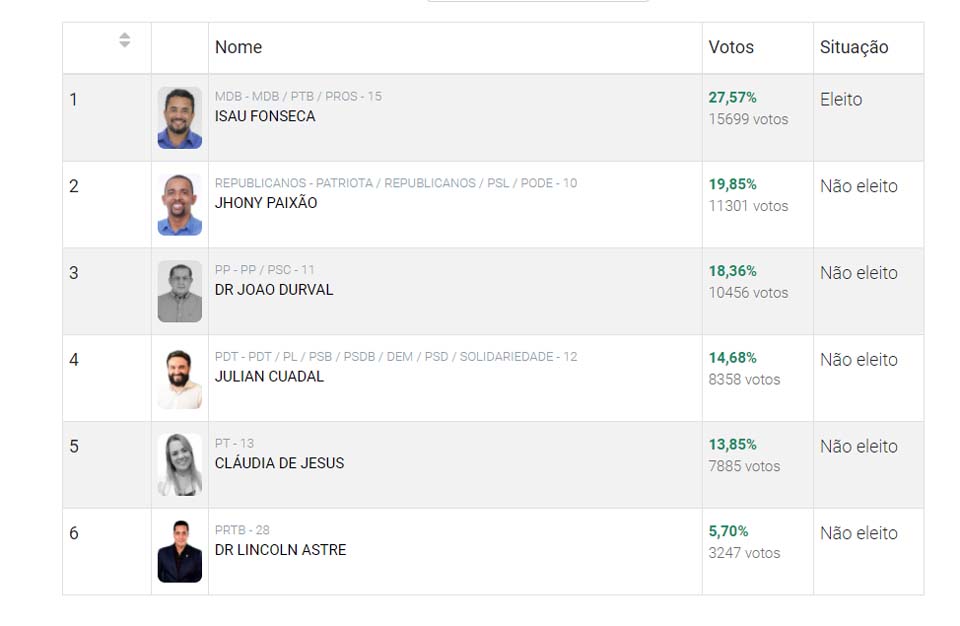Sort the table by the Situação column header
Image resolution: width=960 pixels, height=626 pixels.
point(853,47)
